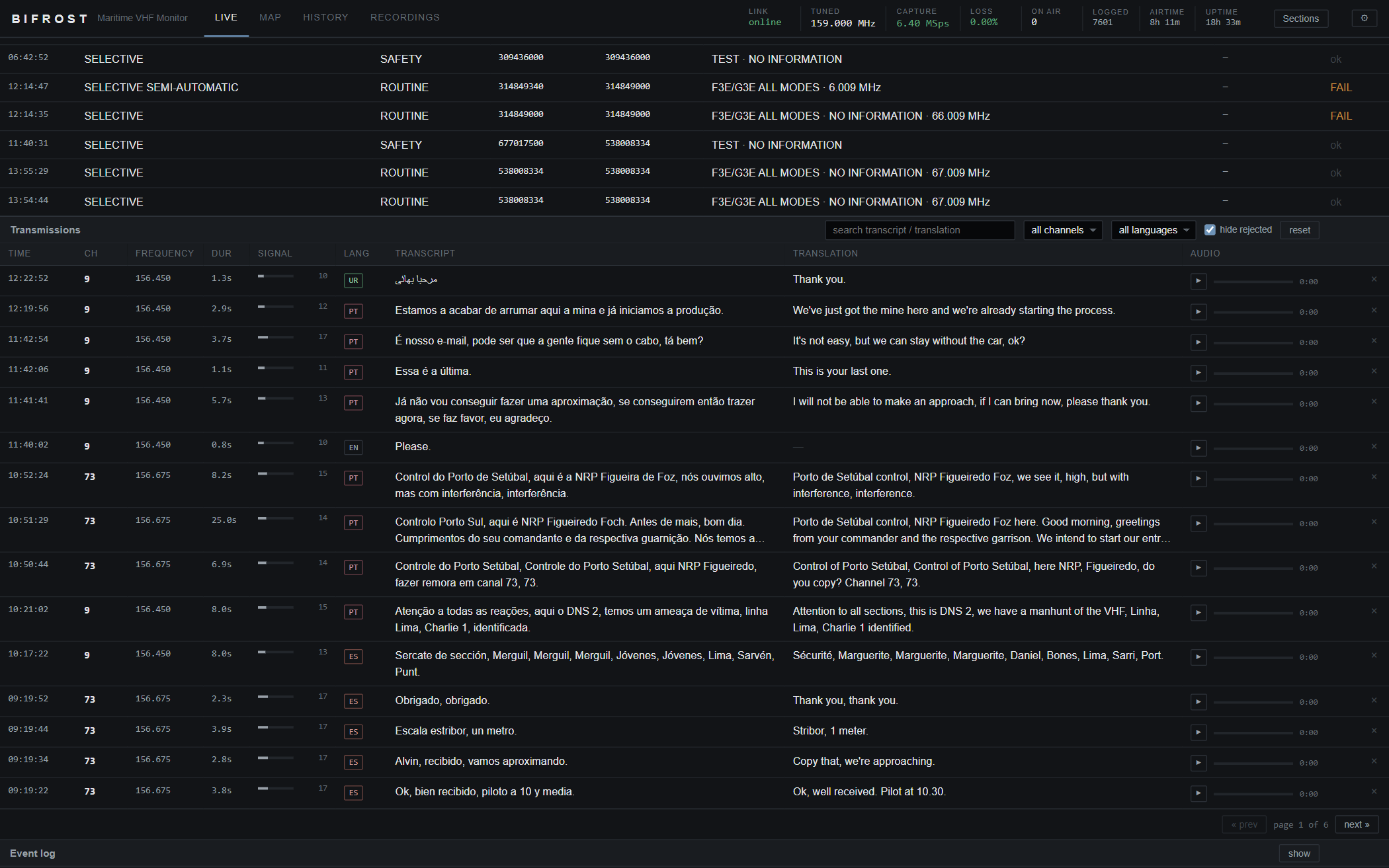The height and width of the screenshot is (868, 1389).
Task: Play audio for the 10:21:02 transmission
Action: click(1199, 612)
